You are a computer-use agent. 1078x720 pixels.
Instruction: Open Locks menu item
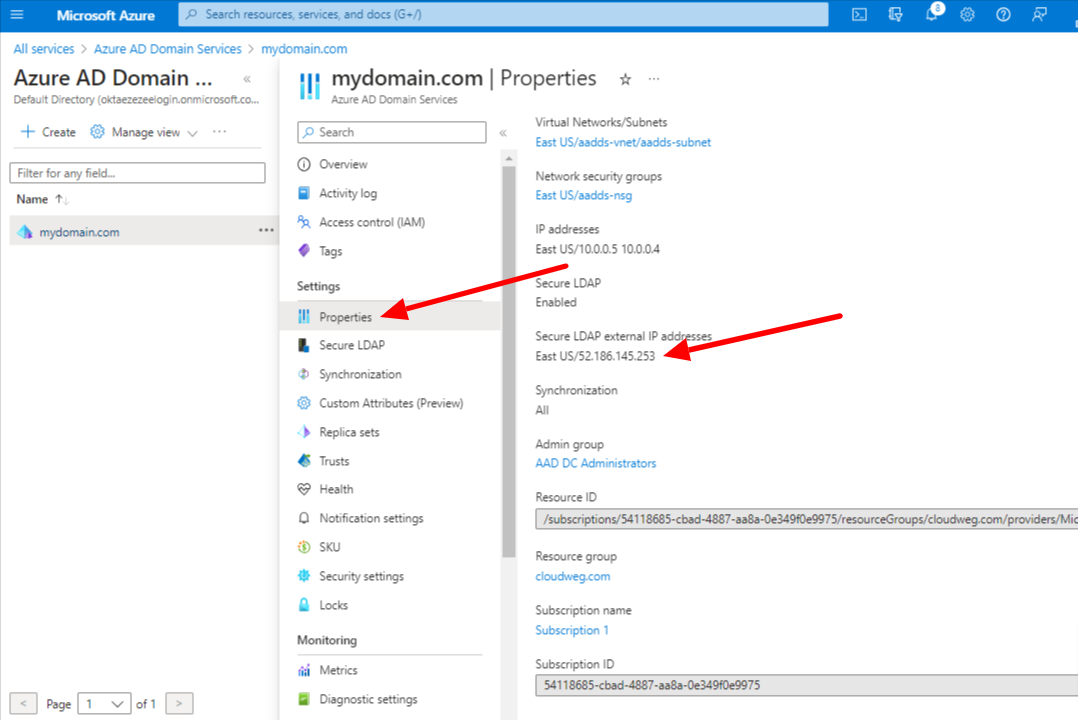click(333, 605)
